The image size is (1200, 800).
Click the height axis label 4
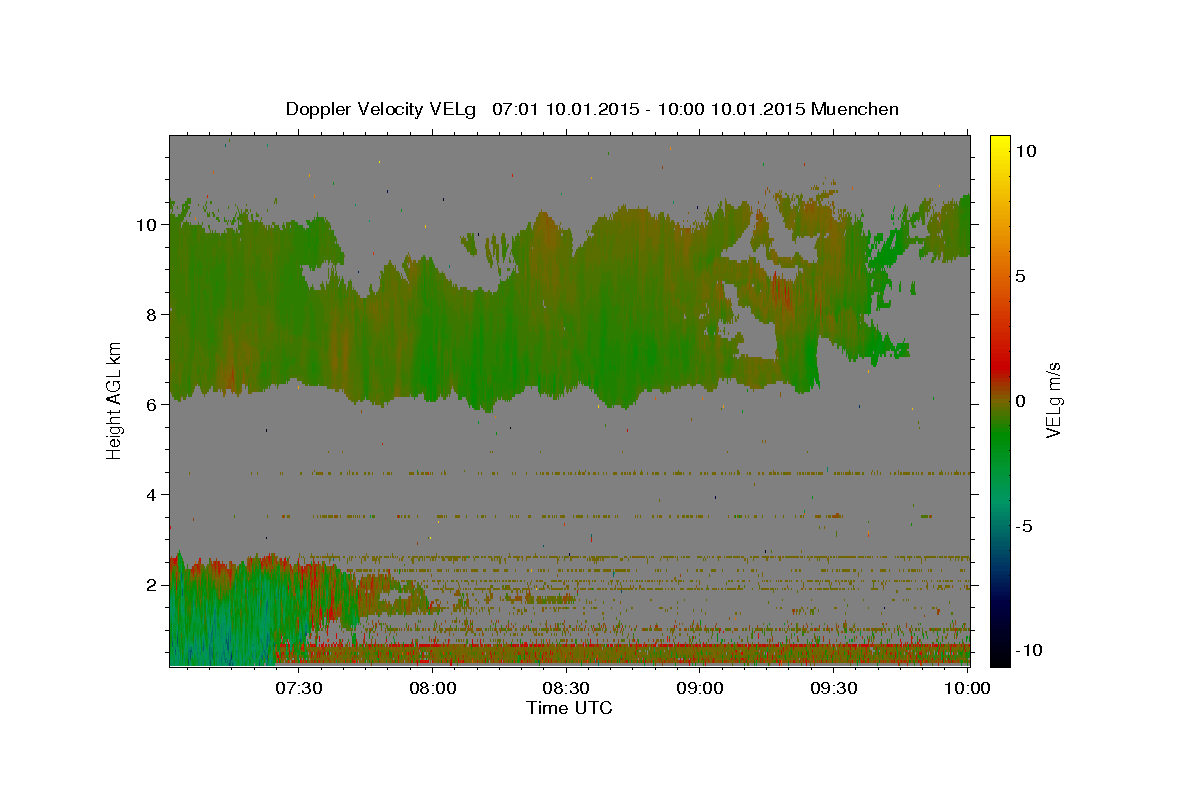(x=151, y=495)
